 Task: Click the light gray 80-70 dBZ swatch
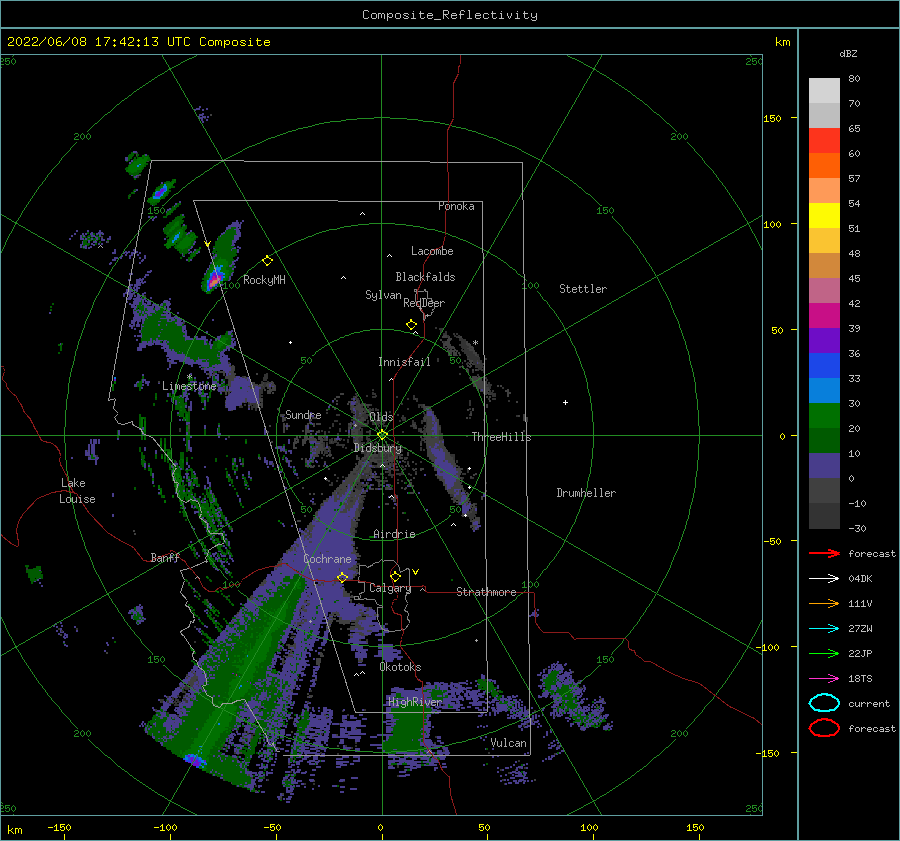coord(824,91)
